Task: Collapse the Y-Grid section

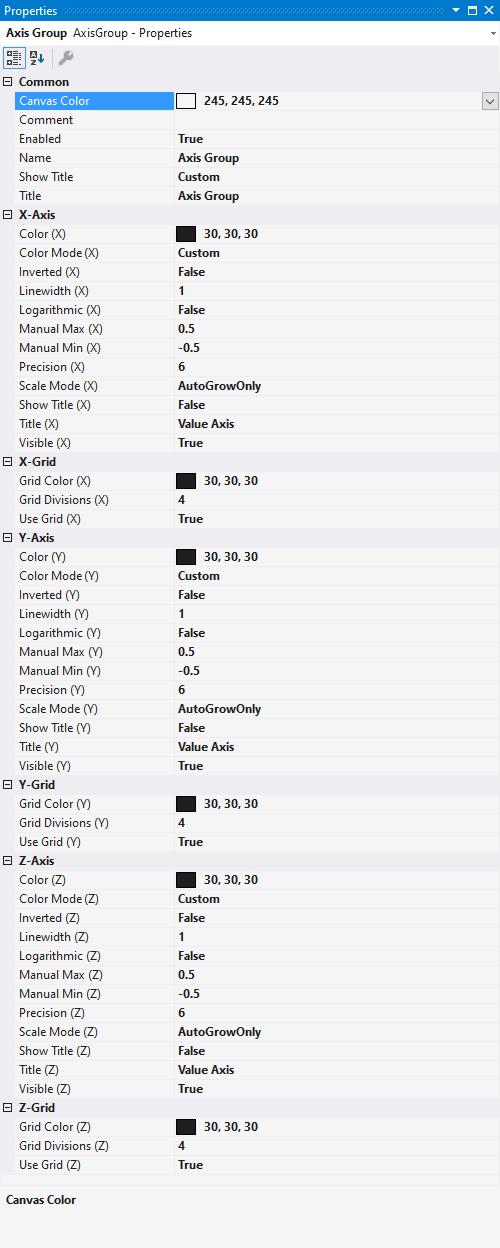Action: (x=8, y=785)
